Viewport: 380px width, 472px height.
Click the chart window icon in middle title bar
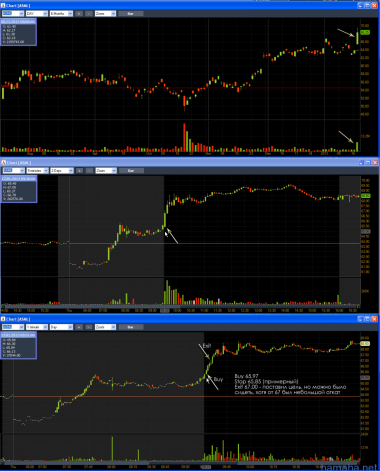4,163
